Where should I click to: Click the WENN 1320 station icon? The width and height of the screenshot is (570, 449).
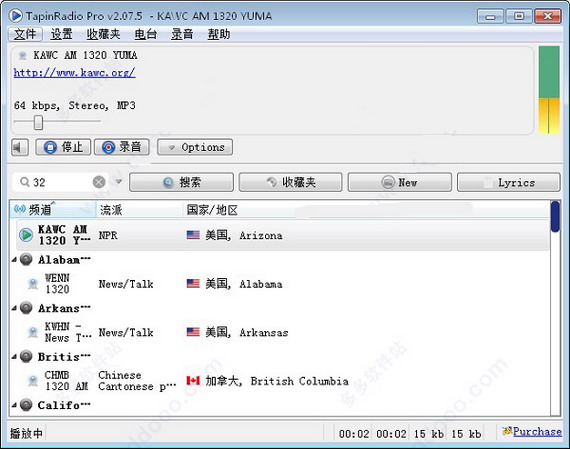click(x=33, y=284)
